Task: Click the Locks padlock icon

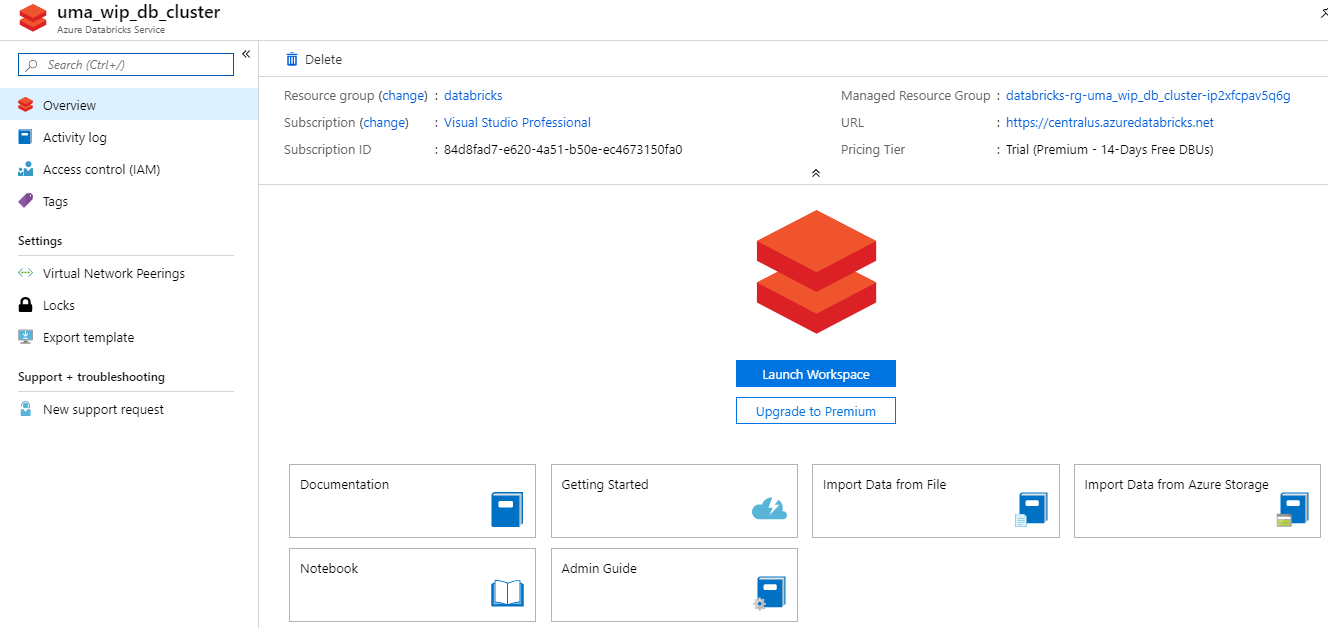Action: [x=26, y=305]
